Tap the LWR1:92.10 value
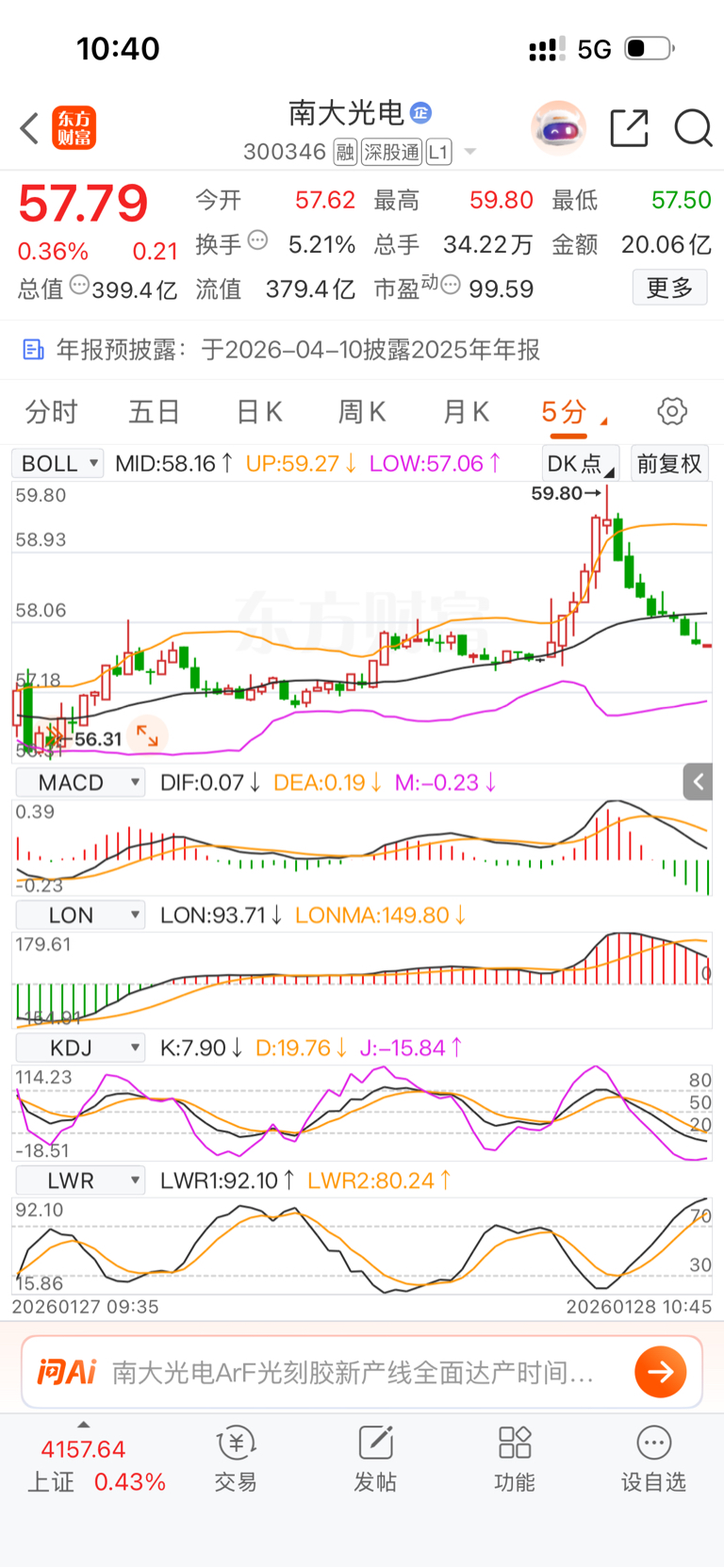The height and width of the screenshot is (1568, 724). click(227, 1181)
